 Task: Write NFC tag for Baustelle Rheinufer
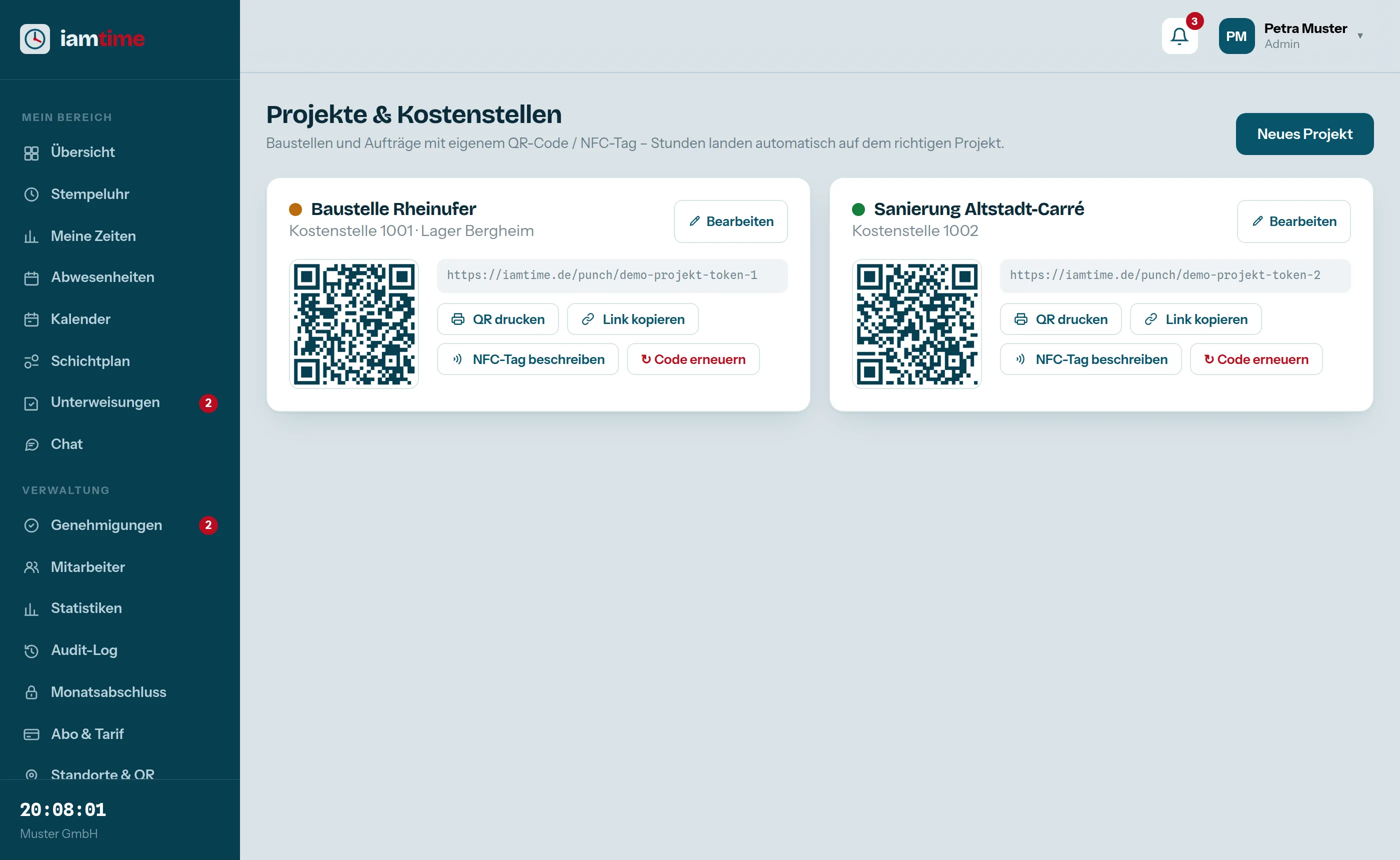click(527, 359)
